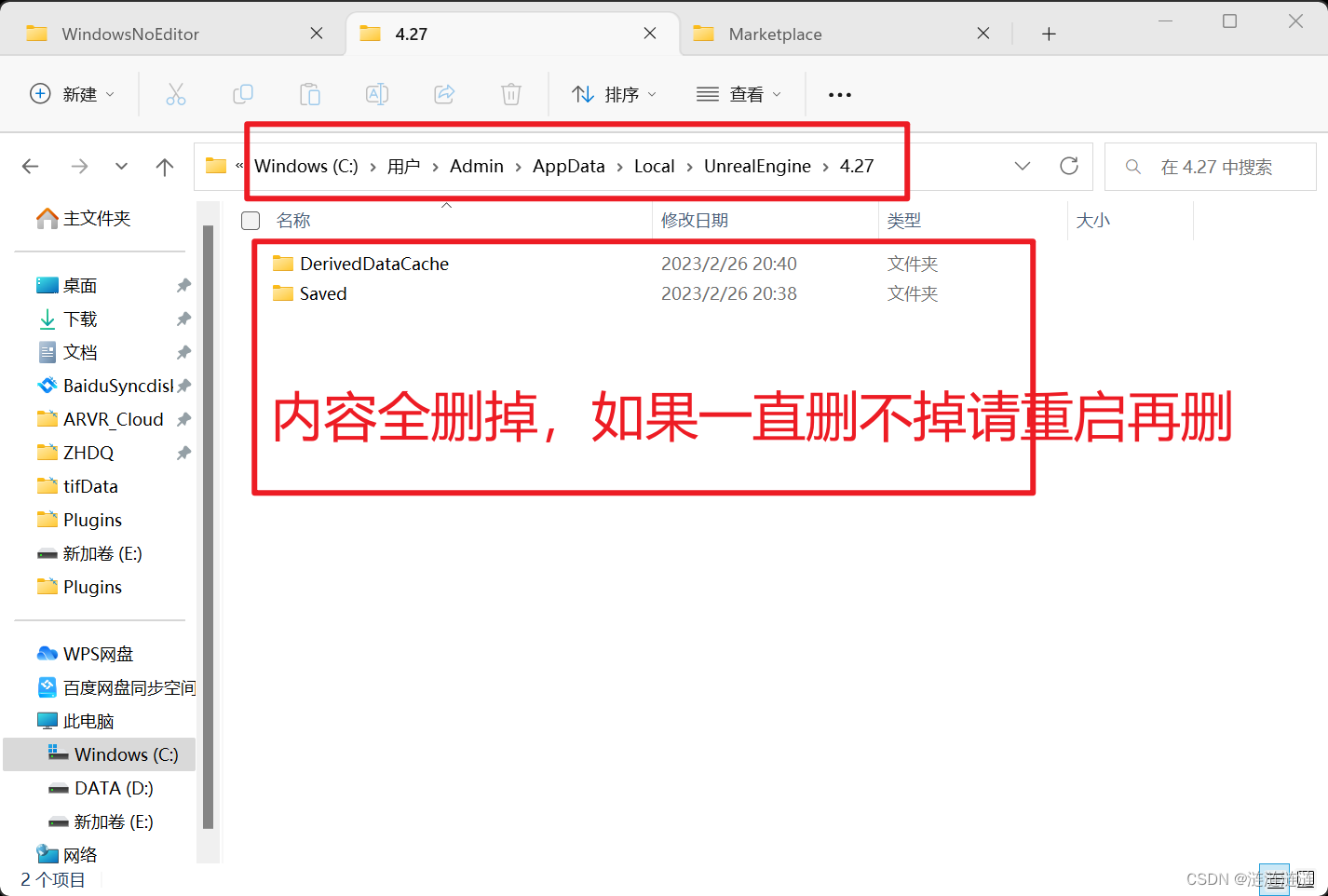Screen dimensions: 1328x896
Task: Close the Marketplace tab
Action: point(983,34)
